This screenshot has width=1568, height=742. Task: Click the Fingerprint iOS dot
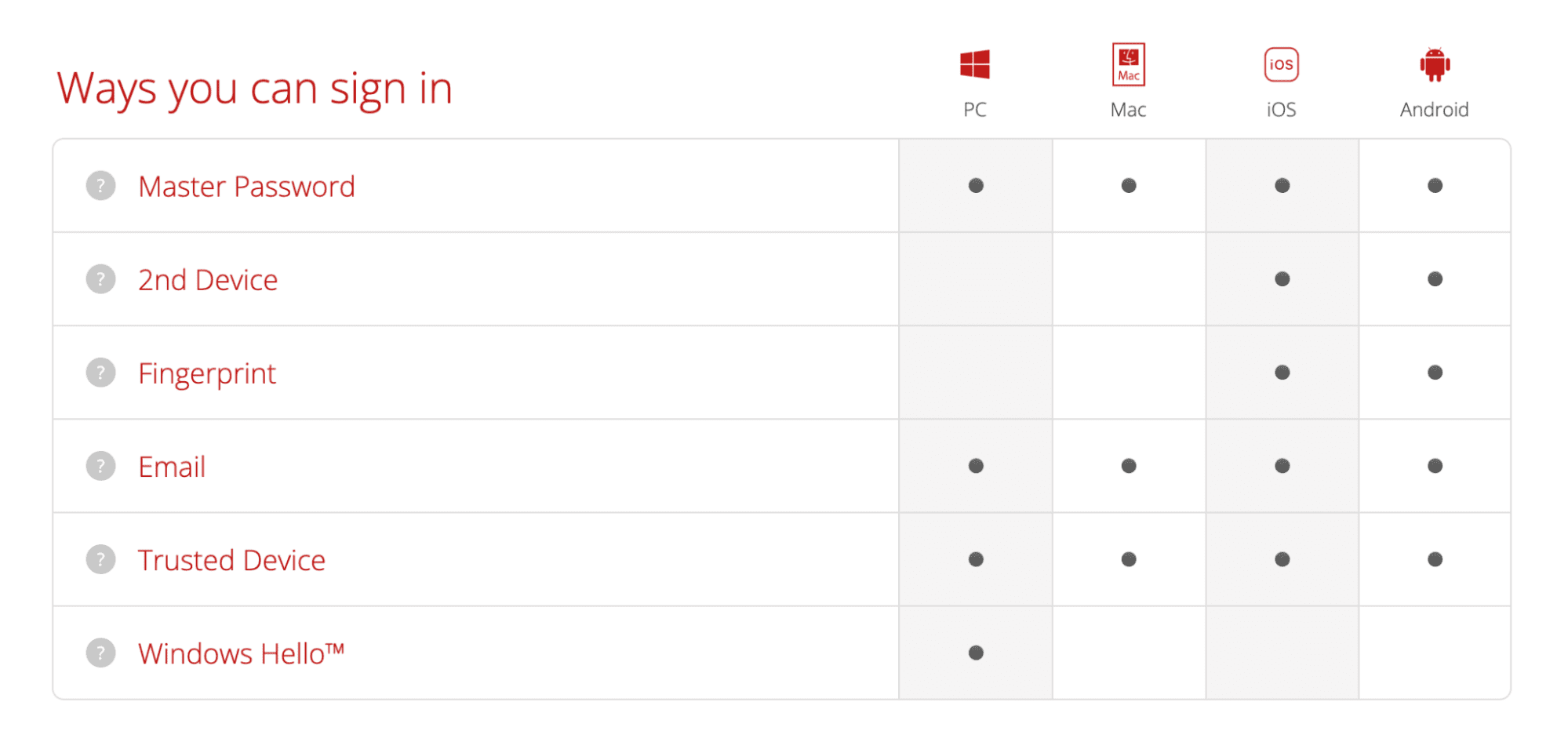[1282, 373]
